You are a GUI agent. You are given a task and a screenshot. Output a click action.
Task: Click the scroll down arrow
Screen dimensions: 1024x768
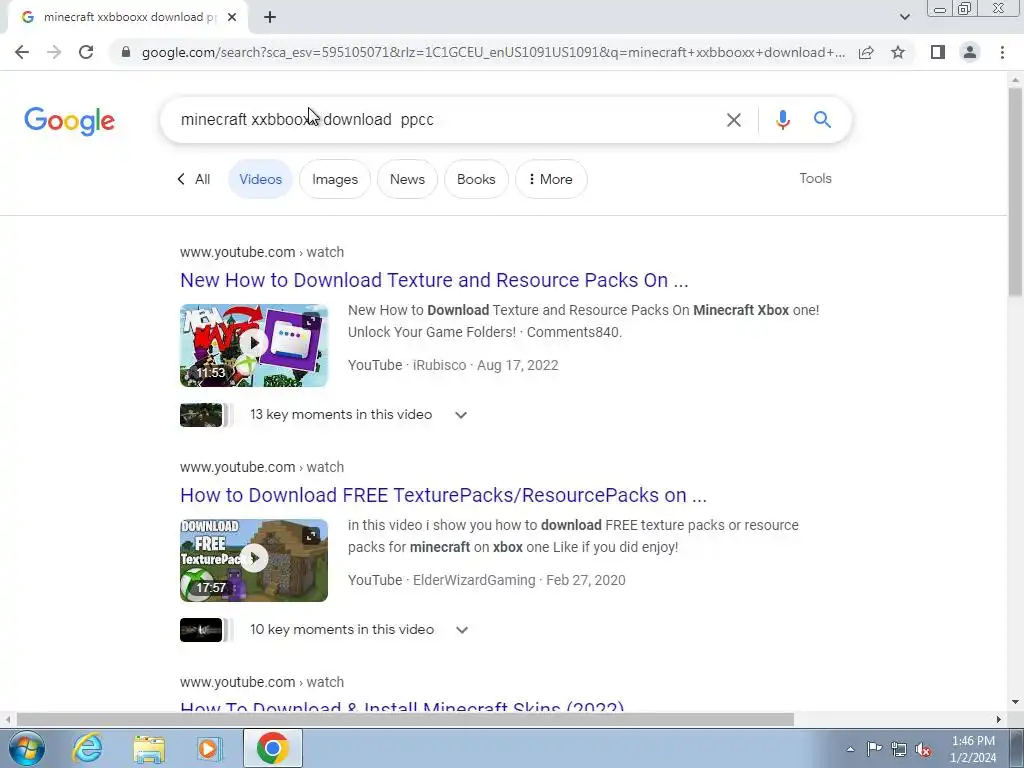[x=1015, y=702]
